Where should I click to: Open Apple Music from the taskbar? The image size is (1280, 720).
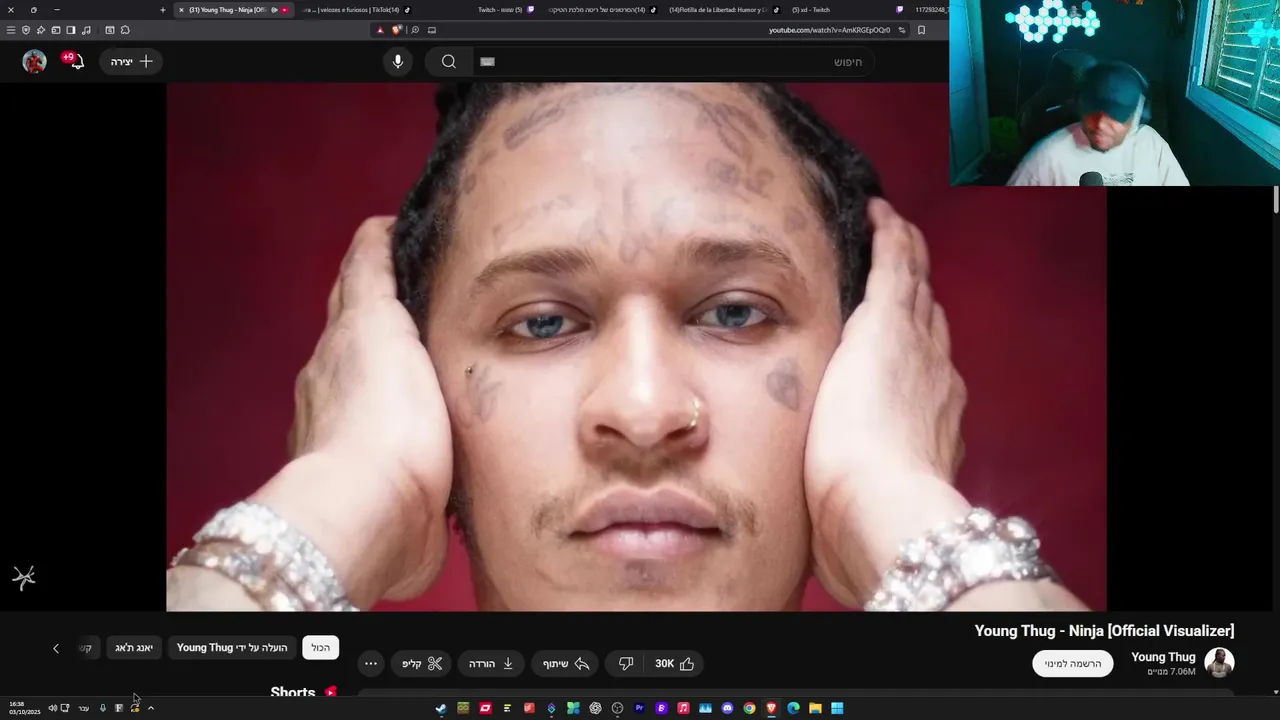(684, 708)
